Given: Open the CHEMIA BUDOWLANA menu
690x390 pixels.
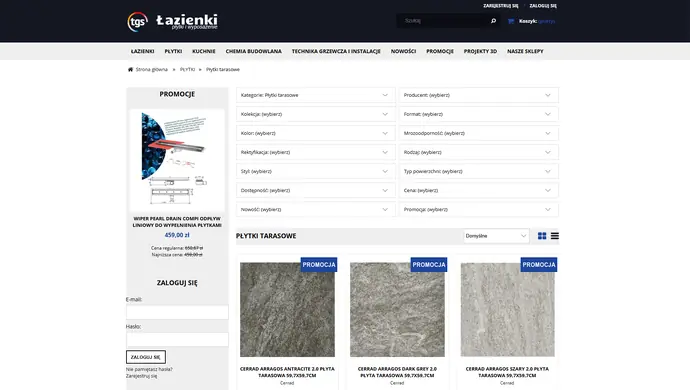Looking at the screenshot, I should point(253,52).
